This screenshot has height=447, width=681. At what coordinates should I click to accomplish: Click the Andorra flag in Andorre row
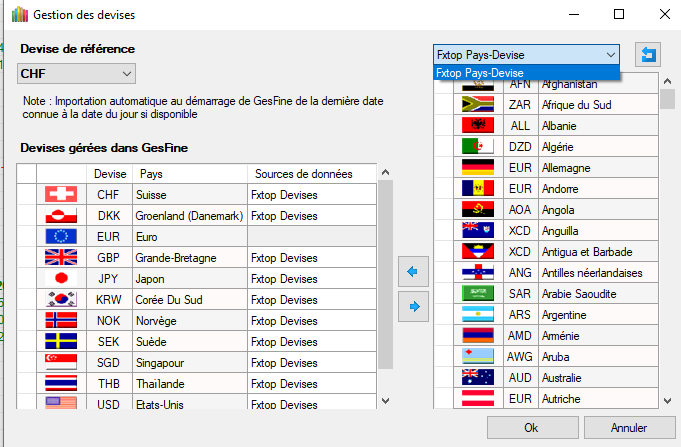(478, 188)
